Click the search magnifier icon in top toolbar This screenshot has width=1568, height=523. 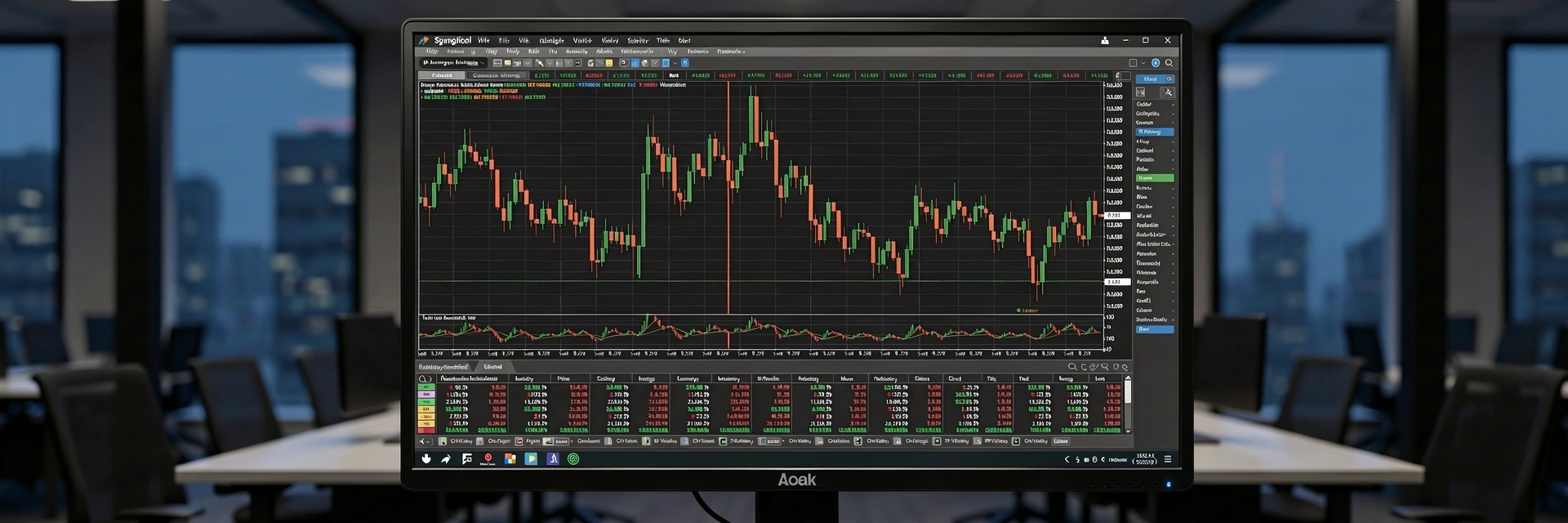click(x=1169, y=63)
